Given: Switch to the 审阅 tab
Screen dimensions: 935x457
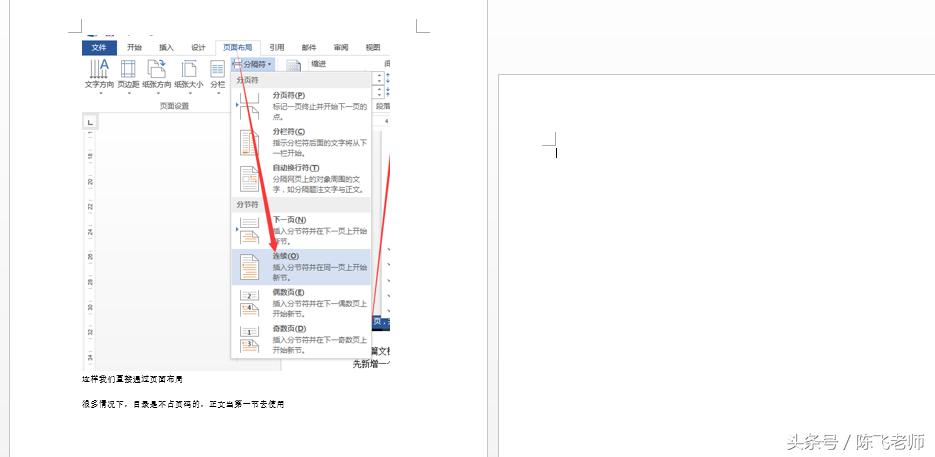Looking at the screenshot, I should [340, 48].
